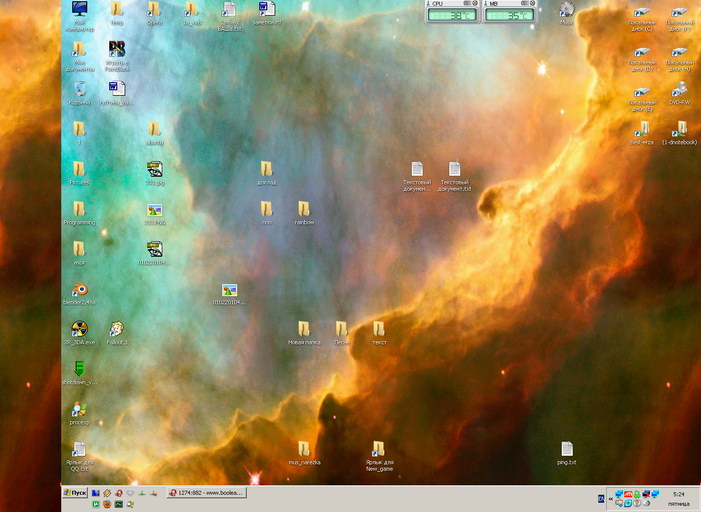
Task: Click the Пуск start button
Action: [x=75, y=493]
